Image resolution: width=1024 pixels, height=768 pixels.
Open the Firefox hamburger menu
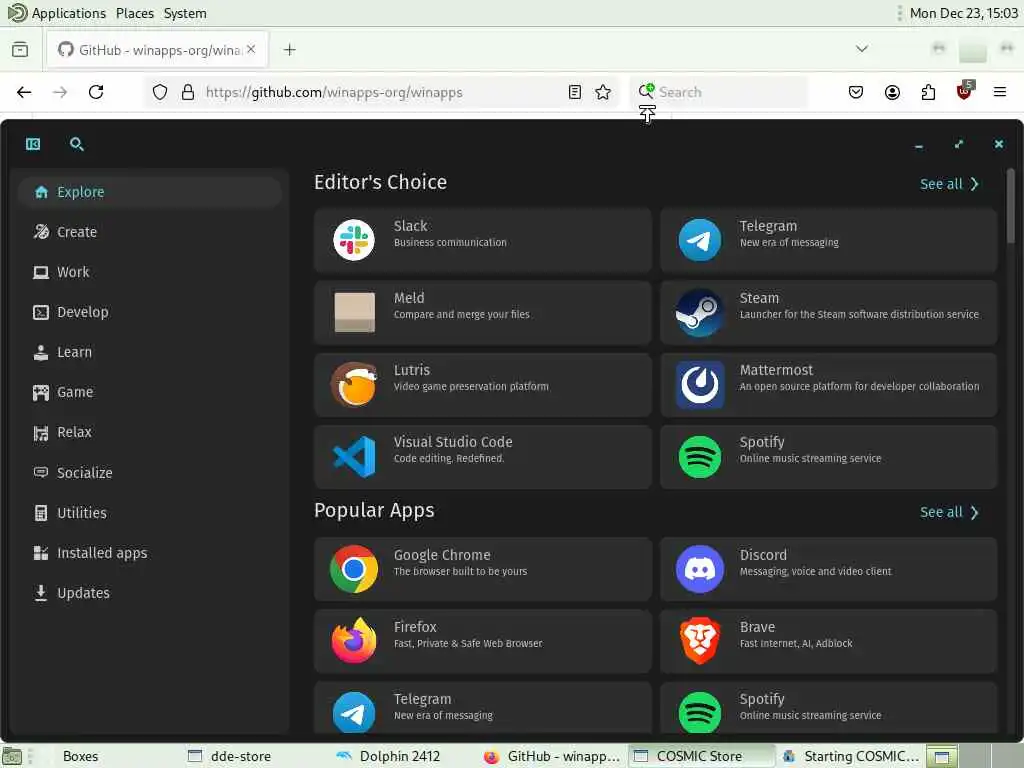(x=1000, y=92)
